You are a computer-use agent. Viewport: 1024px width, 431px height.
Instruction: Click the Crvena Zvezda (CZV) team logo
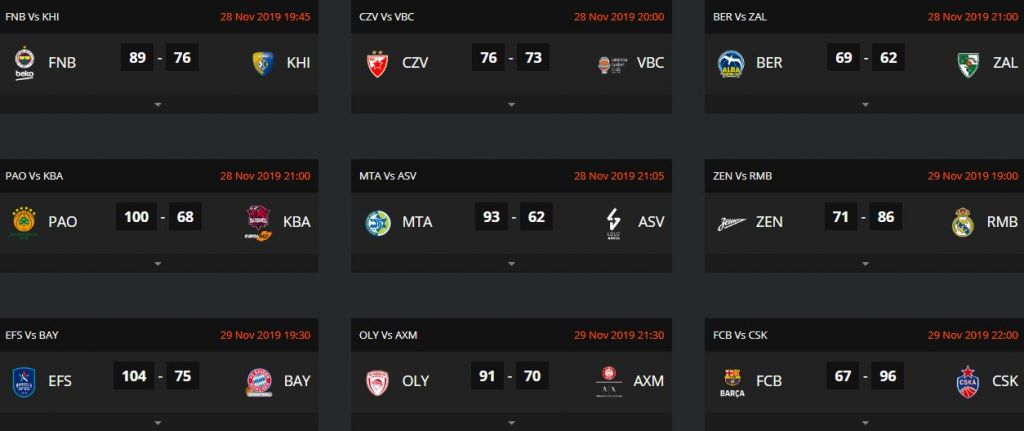378,63
